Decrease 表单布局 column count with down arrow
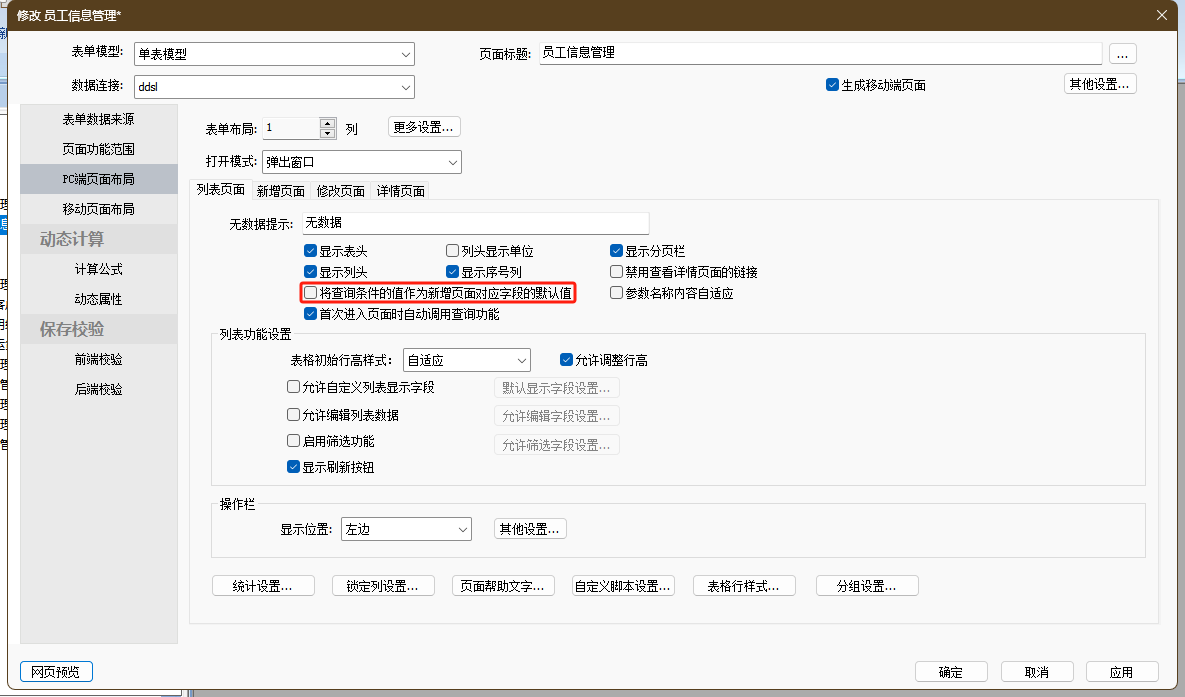 coord(327,133)
